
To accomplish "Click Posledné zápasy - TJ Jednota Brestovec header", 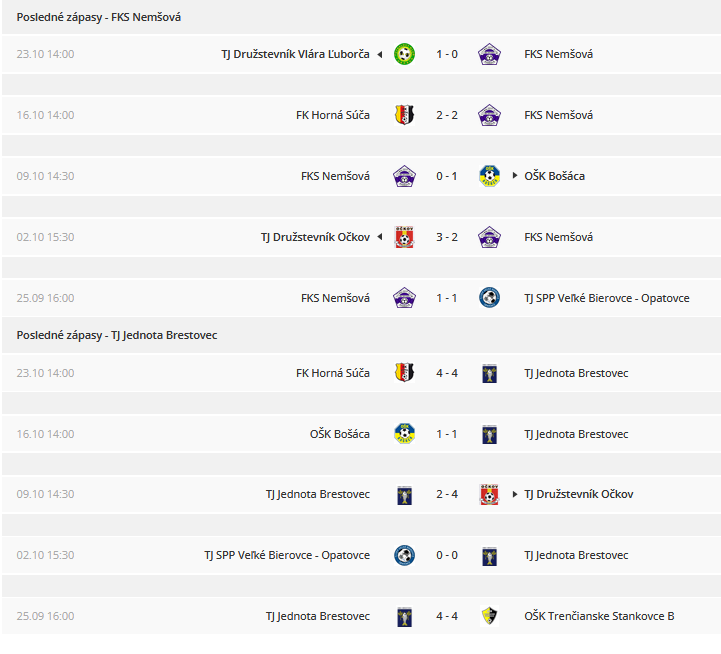I will tap(117, 335).
